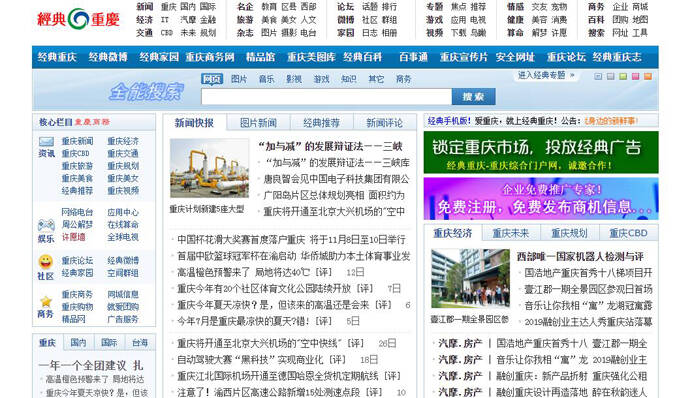Open 经典家园 in the blue navigation bar
Screen dimensions: 690x398
click(159, 57)
